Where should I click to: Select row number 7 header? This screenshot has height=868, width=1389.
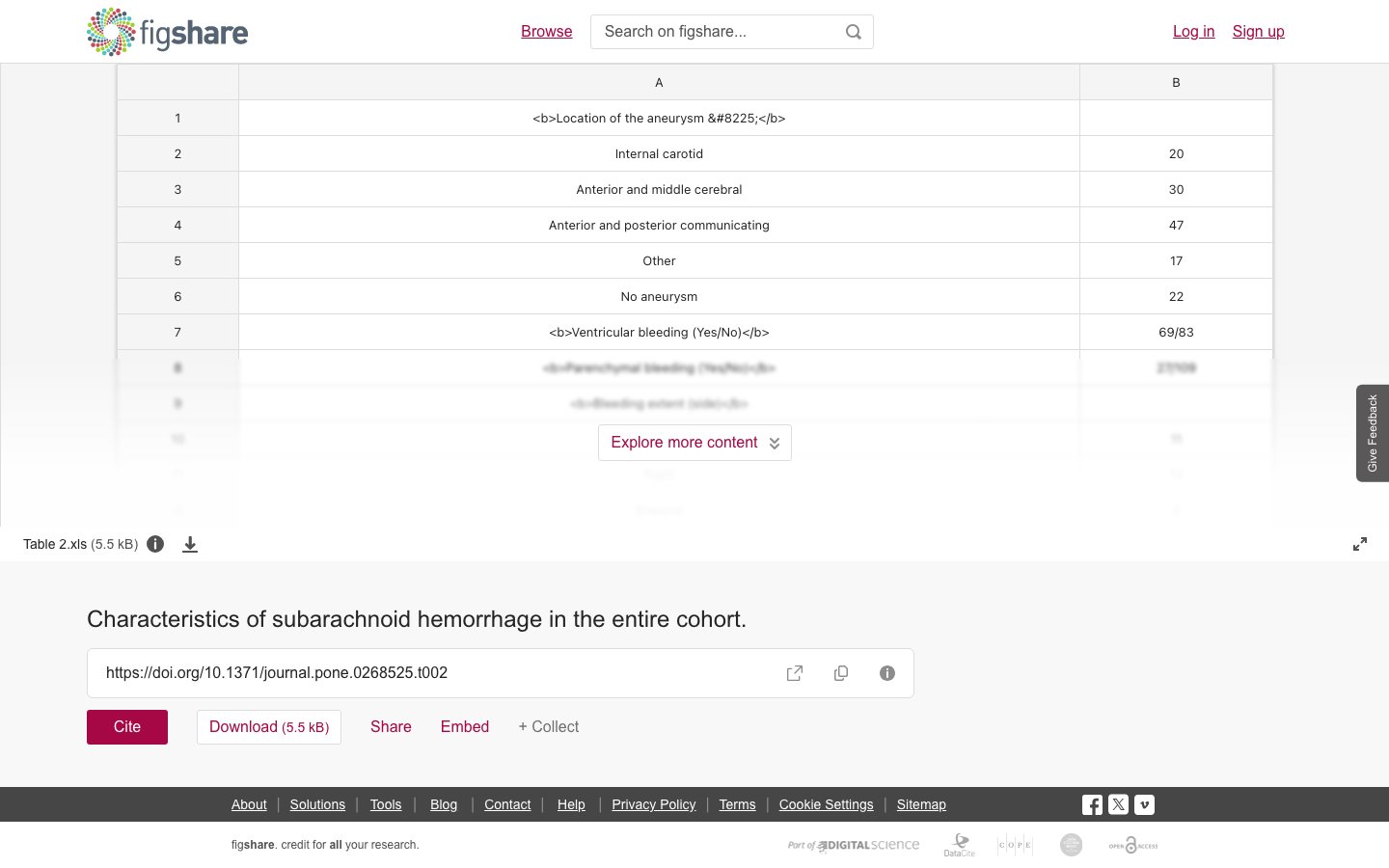click(177, 332)
